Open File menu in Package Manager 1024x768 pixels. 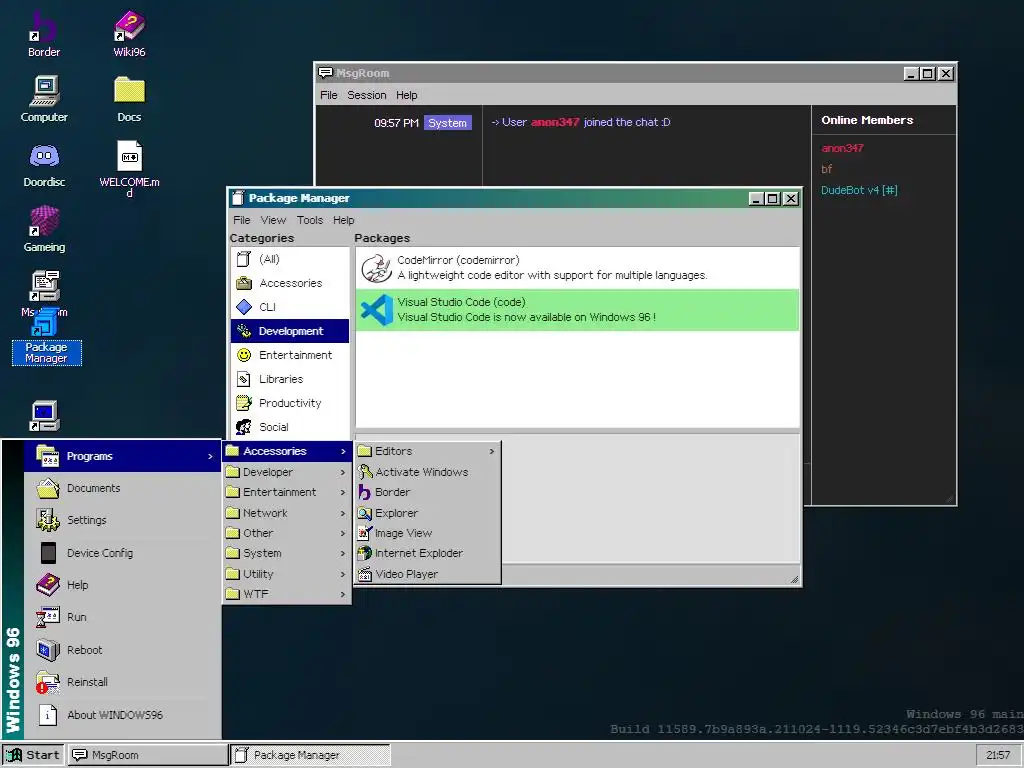coord(242,220)
